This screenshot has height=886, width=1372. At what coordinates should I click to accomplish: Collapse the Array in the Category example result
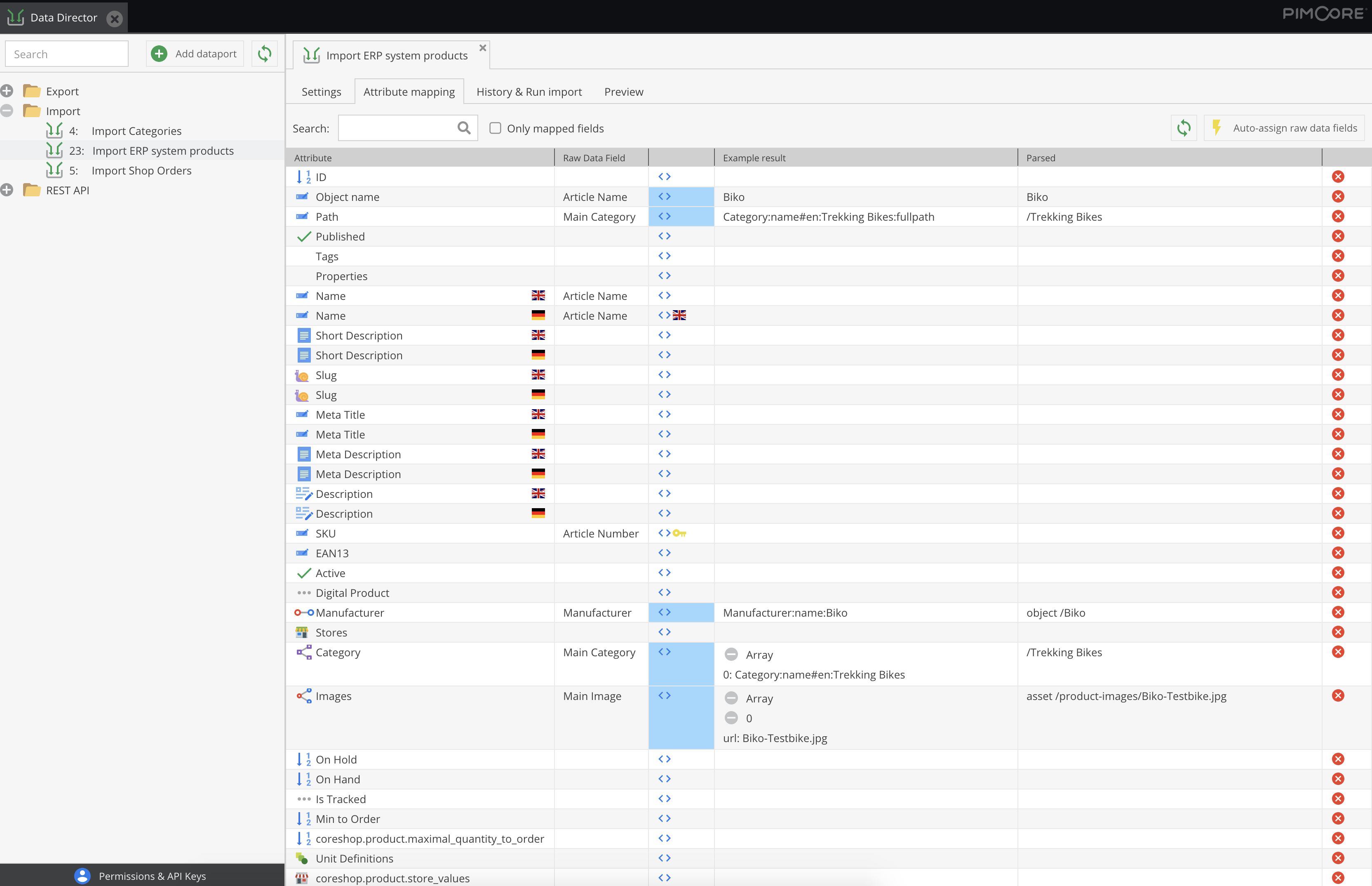[x=731, y=655]
